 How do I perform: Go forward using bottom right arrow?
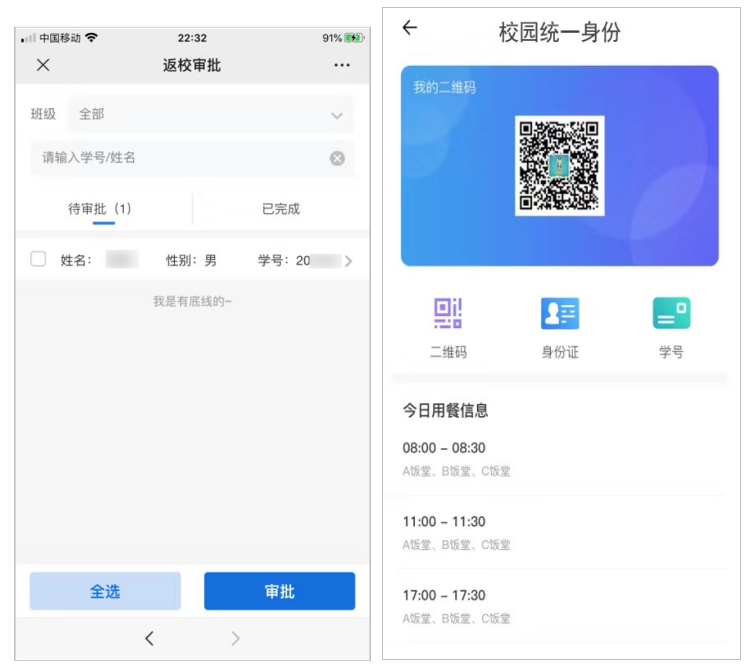pyautogui.click(x=235, y=638)
